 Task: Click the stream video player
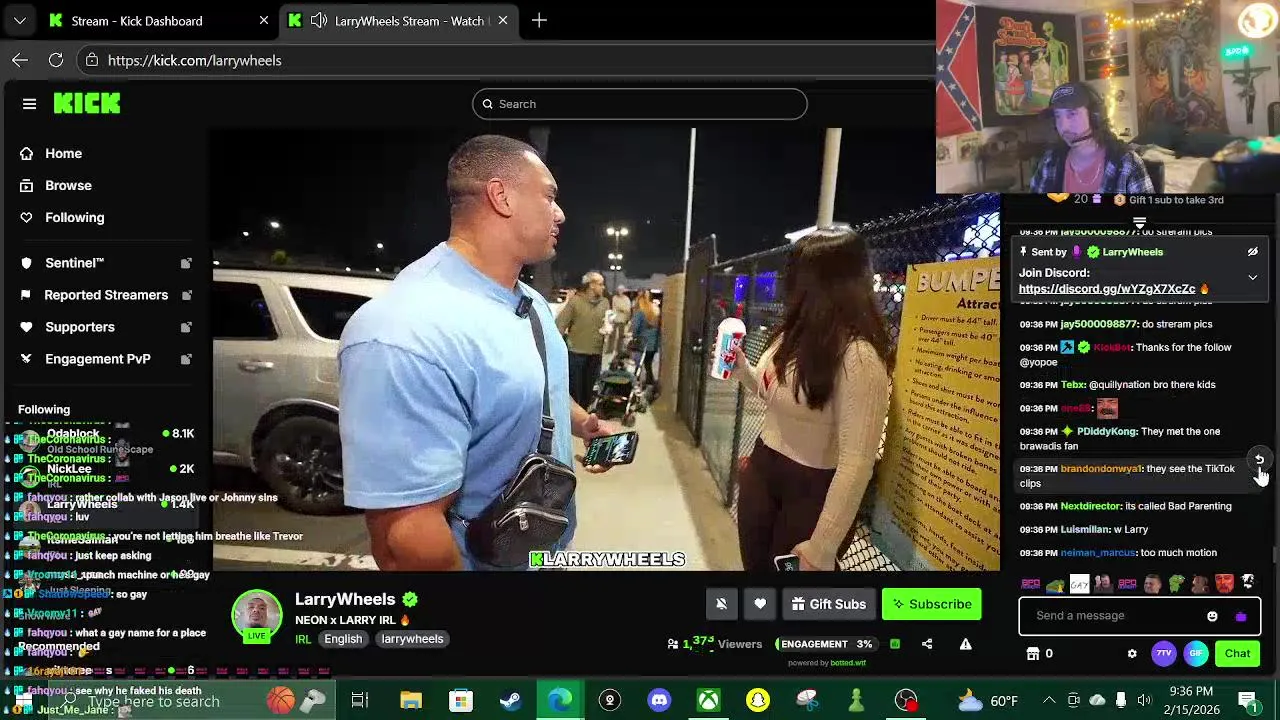(605, 349)
